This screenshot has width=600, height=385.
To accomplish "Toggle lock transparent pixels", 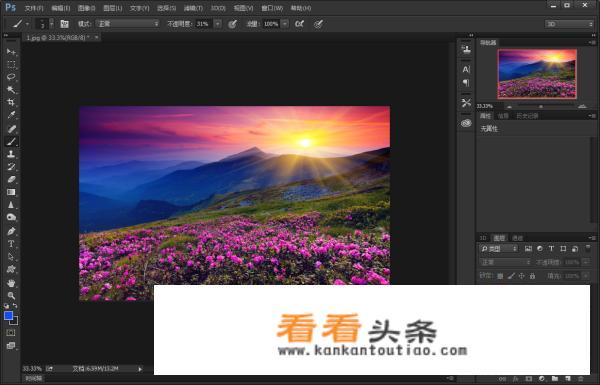I will tap(500, 276).
